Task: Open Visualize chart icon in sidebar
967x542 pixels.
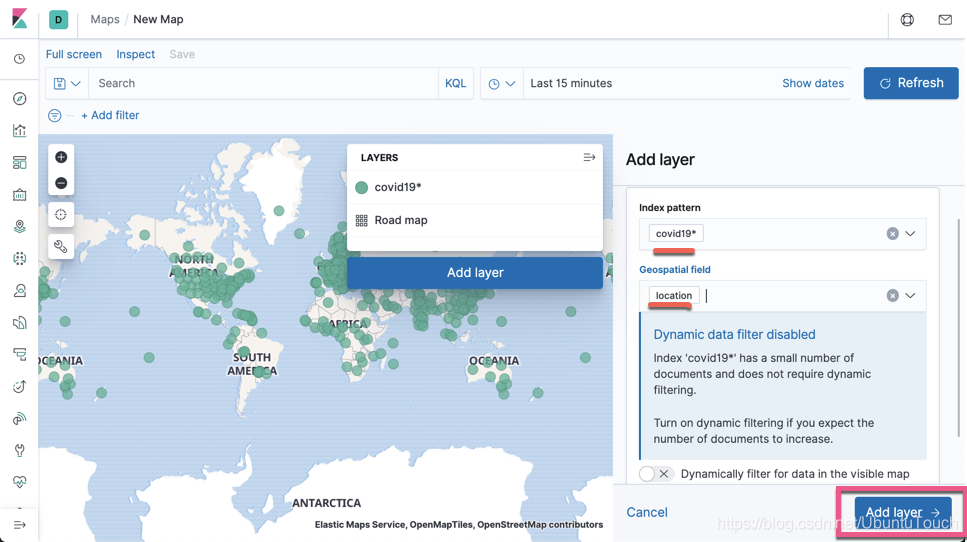Action: click(x=20, y=131)
